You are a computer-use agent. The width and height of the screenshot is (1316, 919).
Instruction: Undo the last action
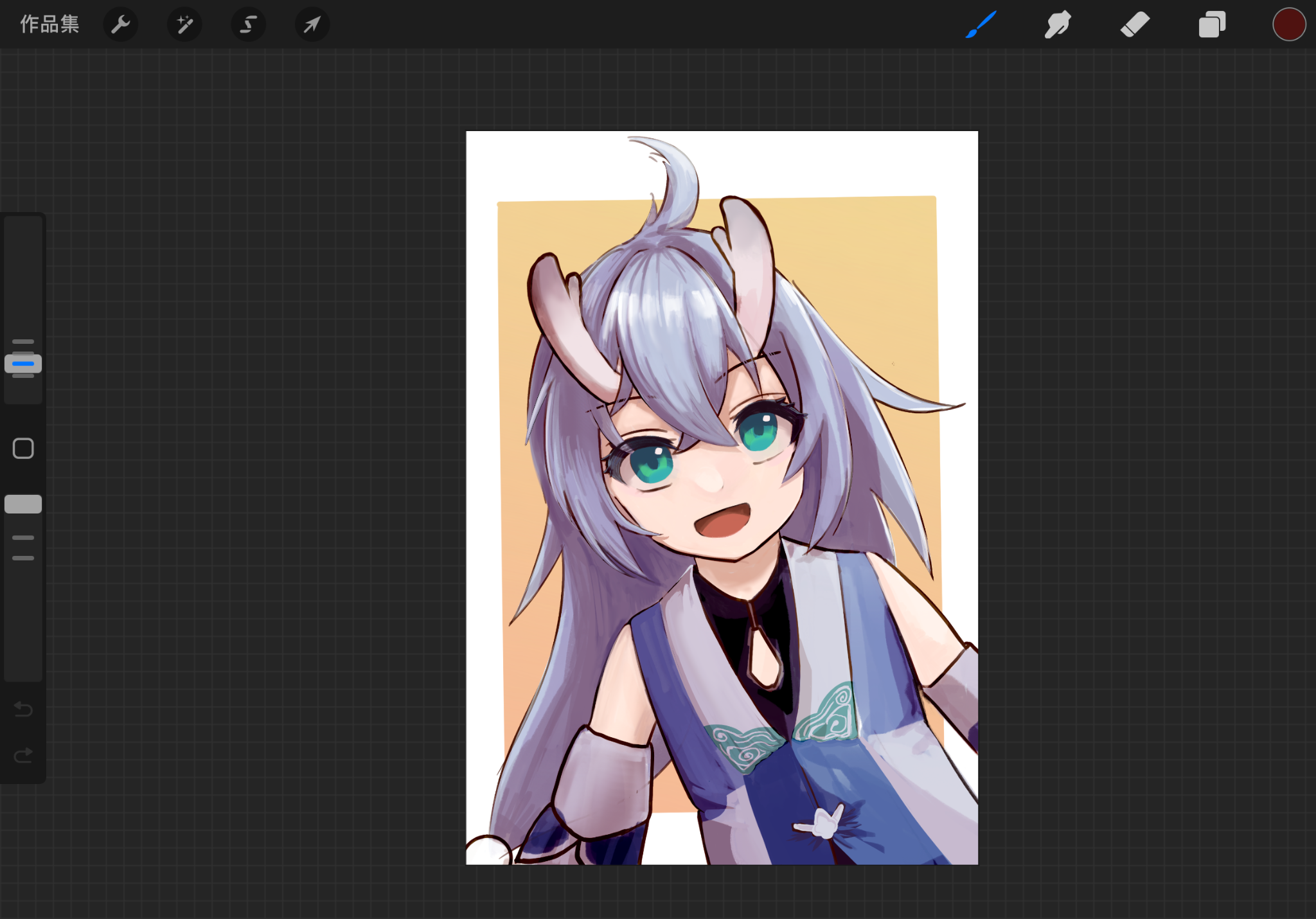coord(23,709)
